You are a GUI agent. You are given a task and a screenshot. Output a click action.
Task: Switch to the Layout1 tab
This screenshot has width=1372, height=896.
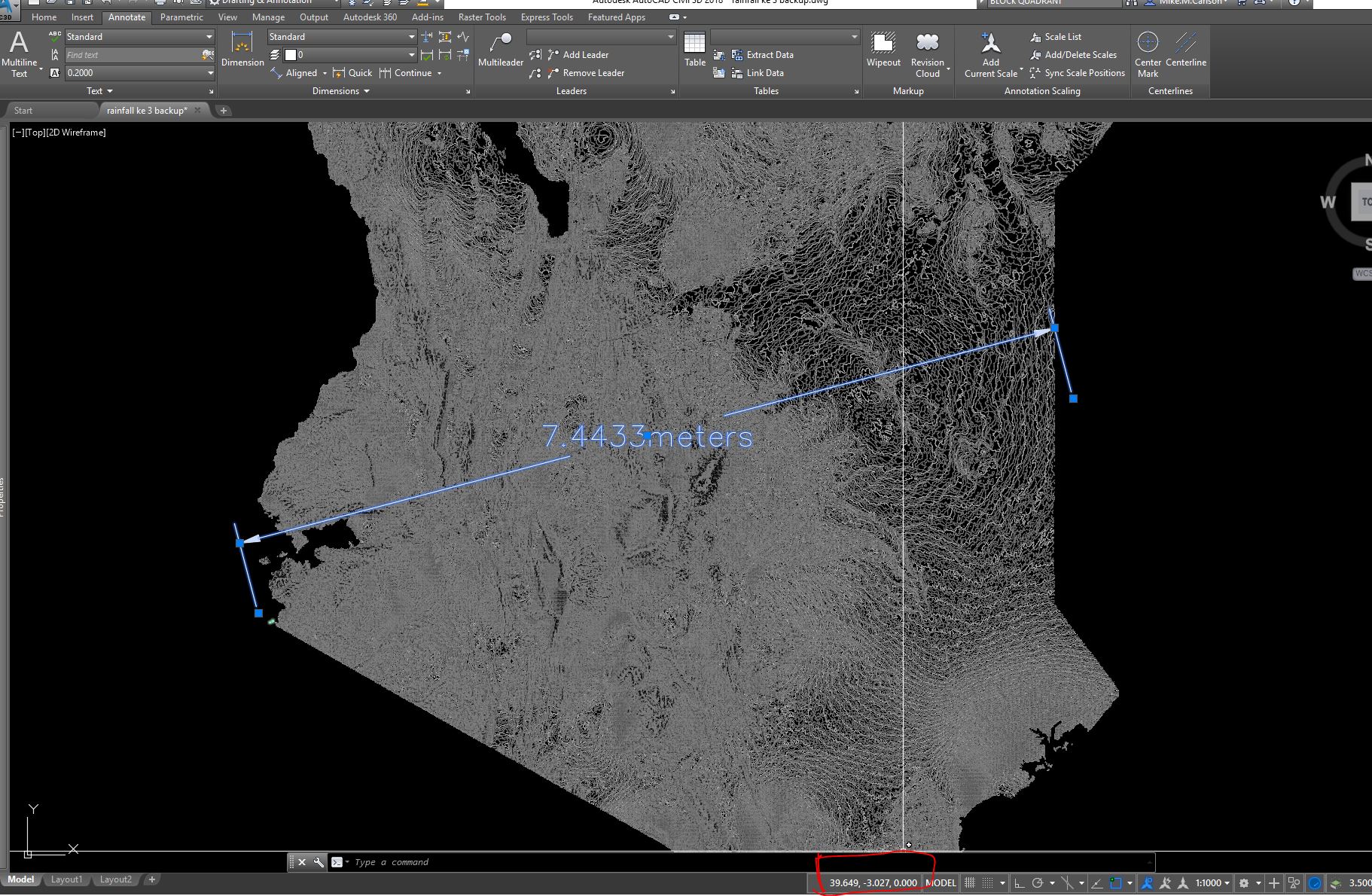(66, 879)
